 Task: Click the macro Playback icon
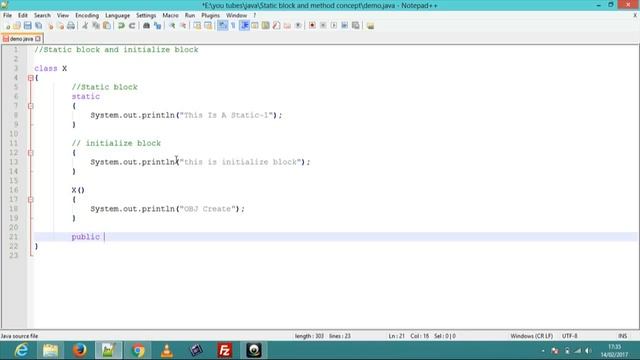[x=334, y=26]
